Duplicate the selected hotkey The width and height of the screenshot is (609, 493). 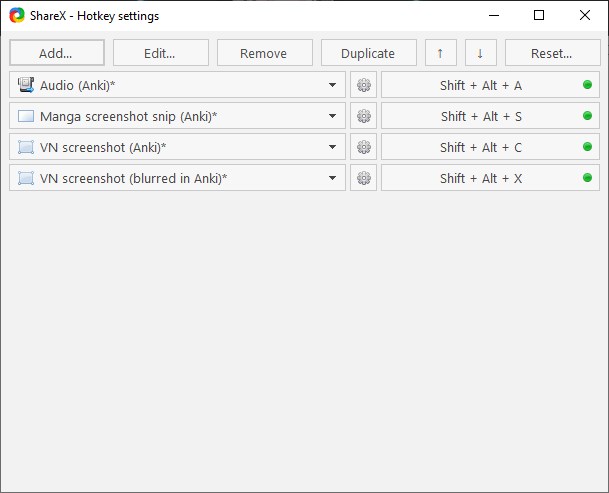click(x=369, y=53)
